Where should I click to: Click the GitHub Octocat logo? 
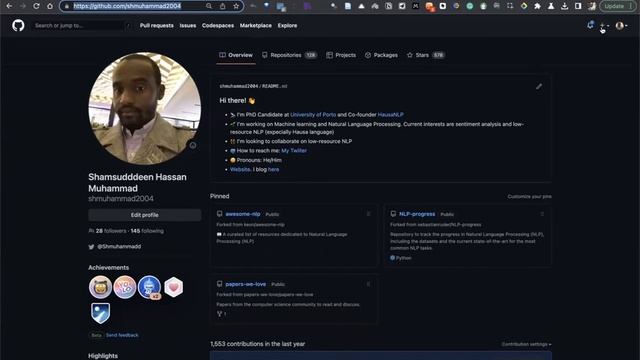pyautogui.click(x=18, y=26)
